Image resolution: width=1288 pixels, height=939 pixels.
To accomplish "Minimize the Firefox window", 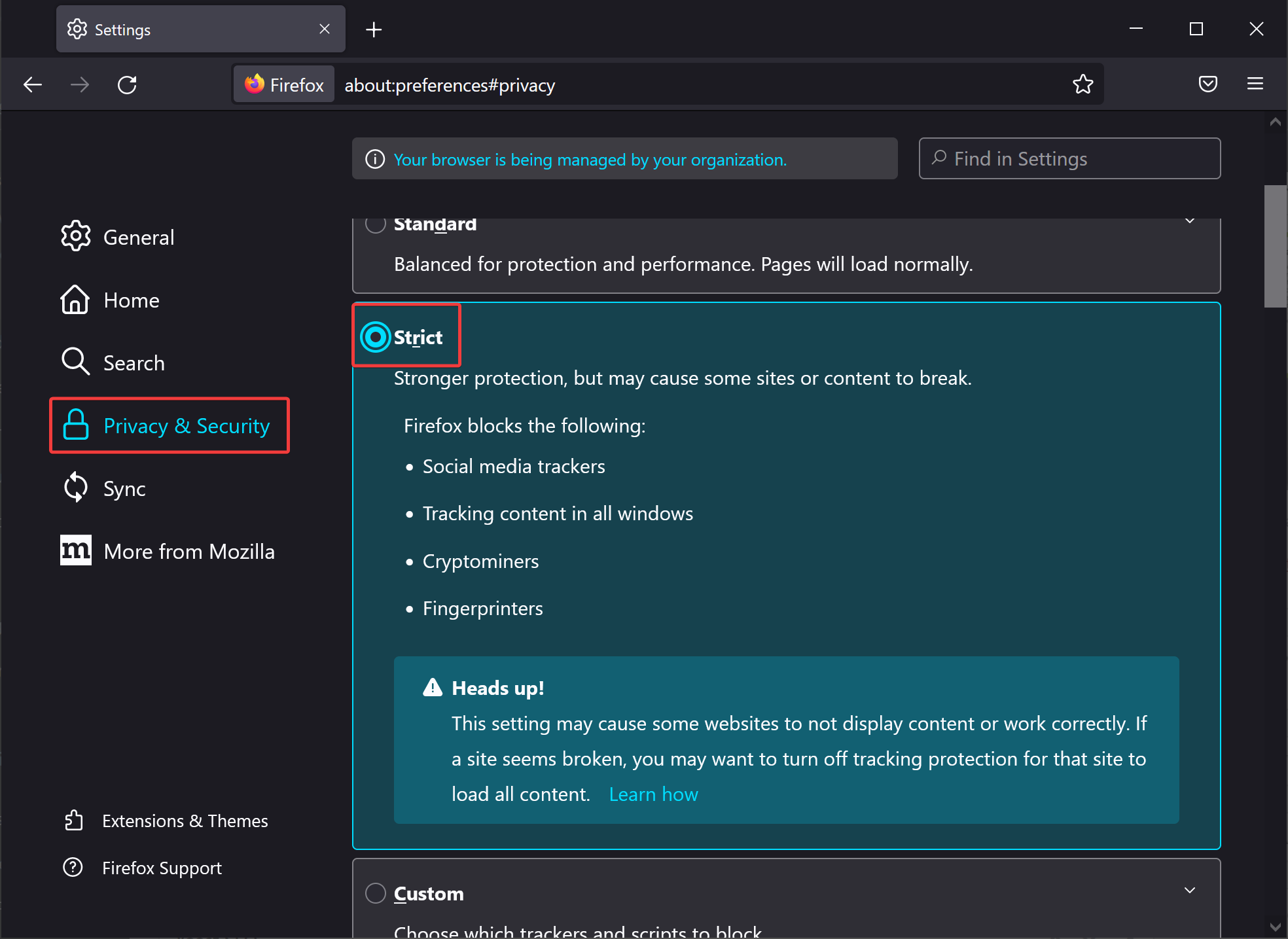I will [1136, 29].
